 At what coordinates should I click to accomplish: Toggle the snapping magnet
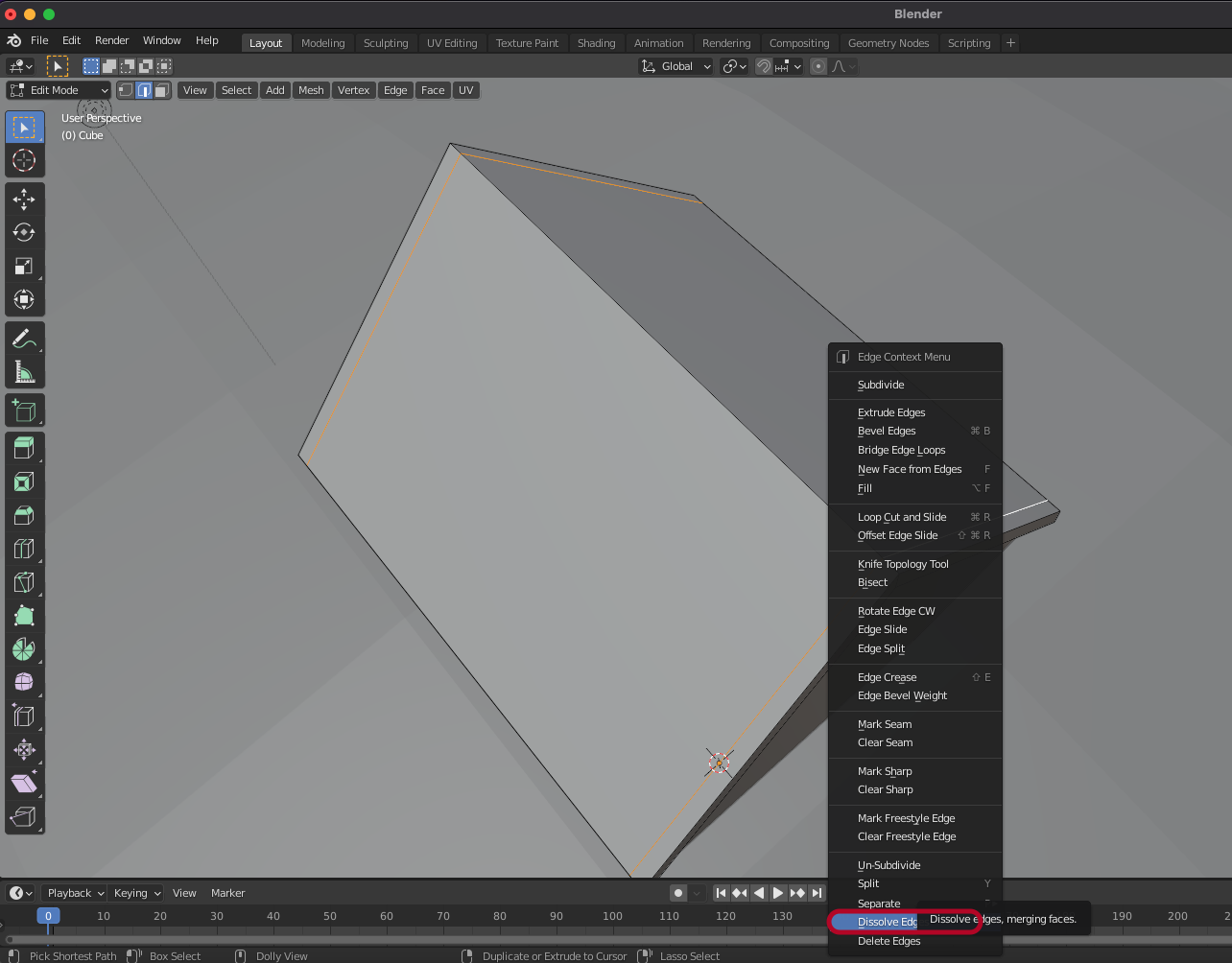(764, 66)
